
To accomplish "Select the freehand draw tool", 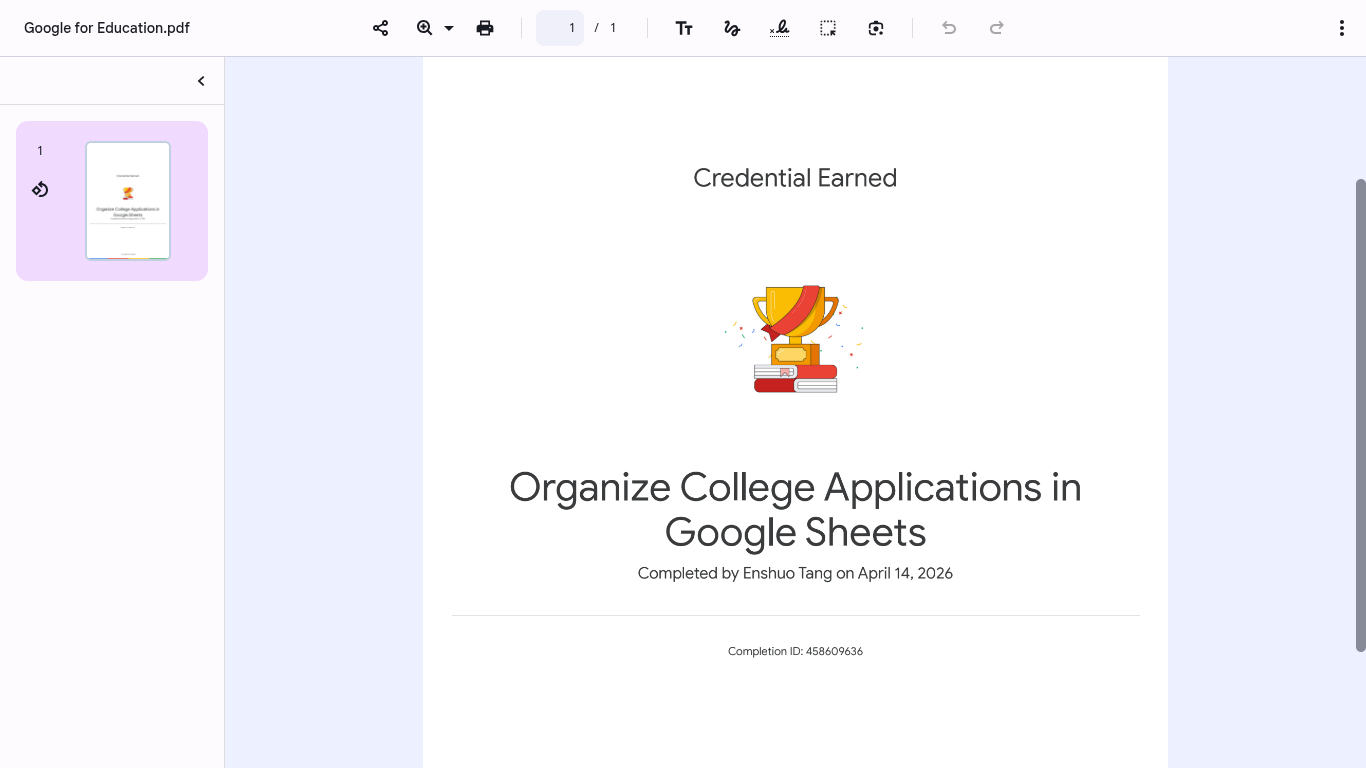I will 732,28.
